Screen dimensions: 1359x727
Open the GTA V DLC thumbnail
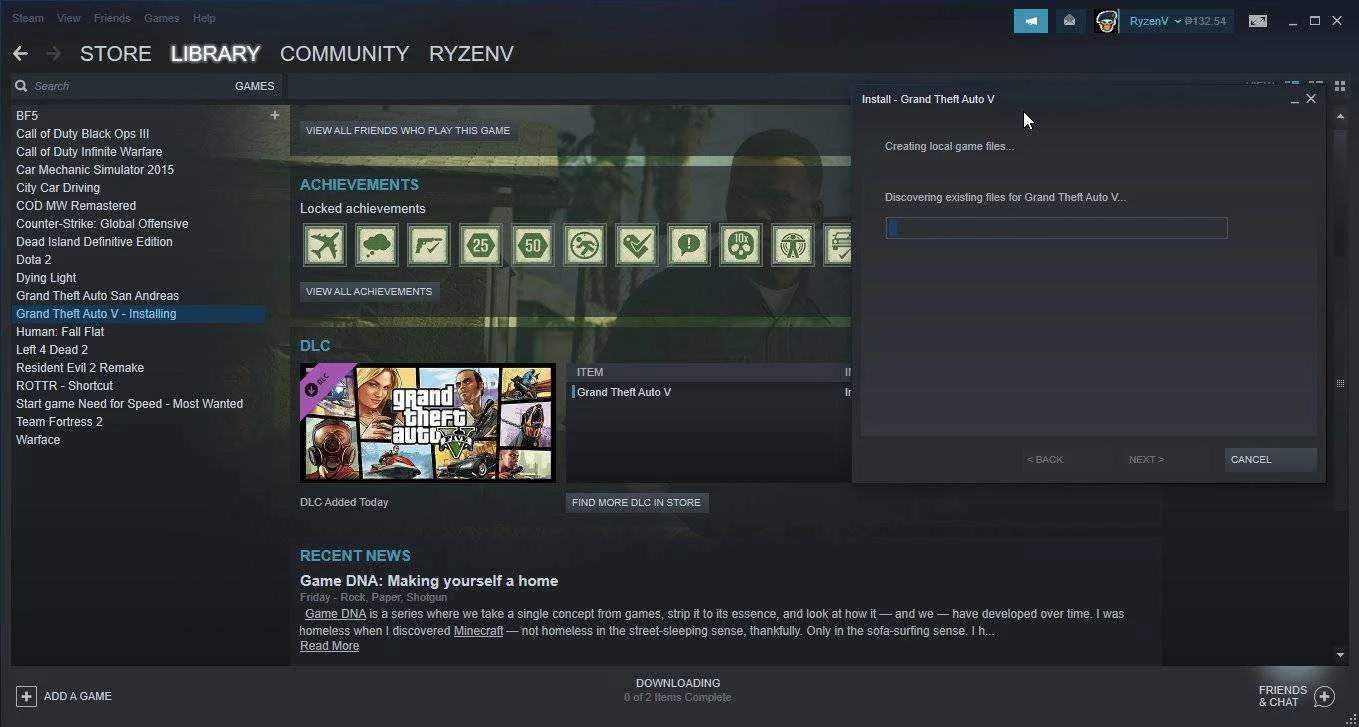pos(428,422)
